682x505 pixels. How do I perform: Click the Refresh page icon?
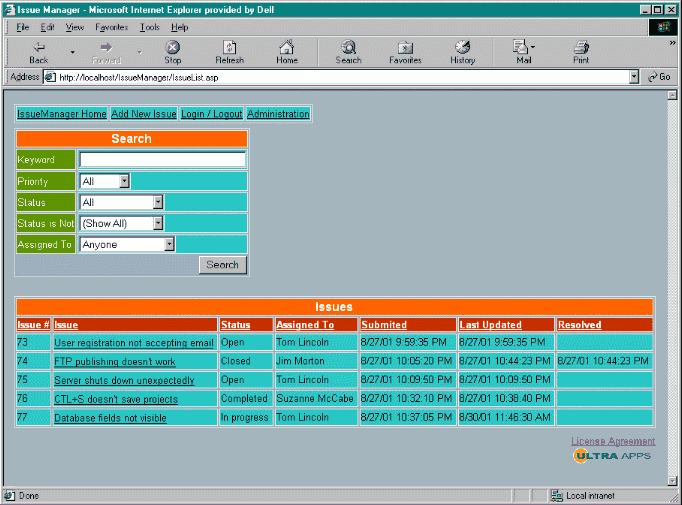pos(229,47)
